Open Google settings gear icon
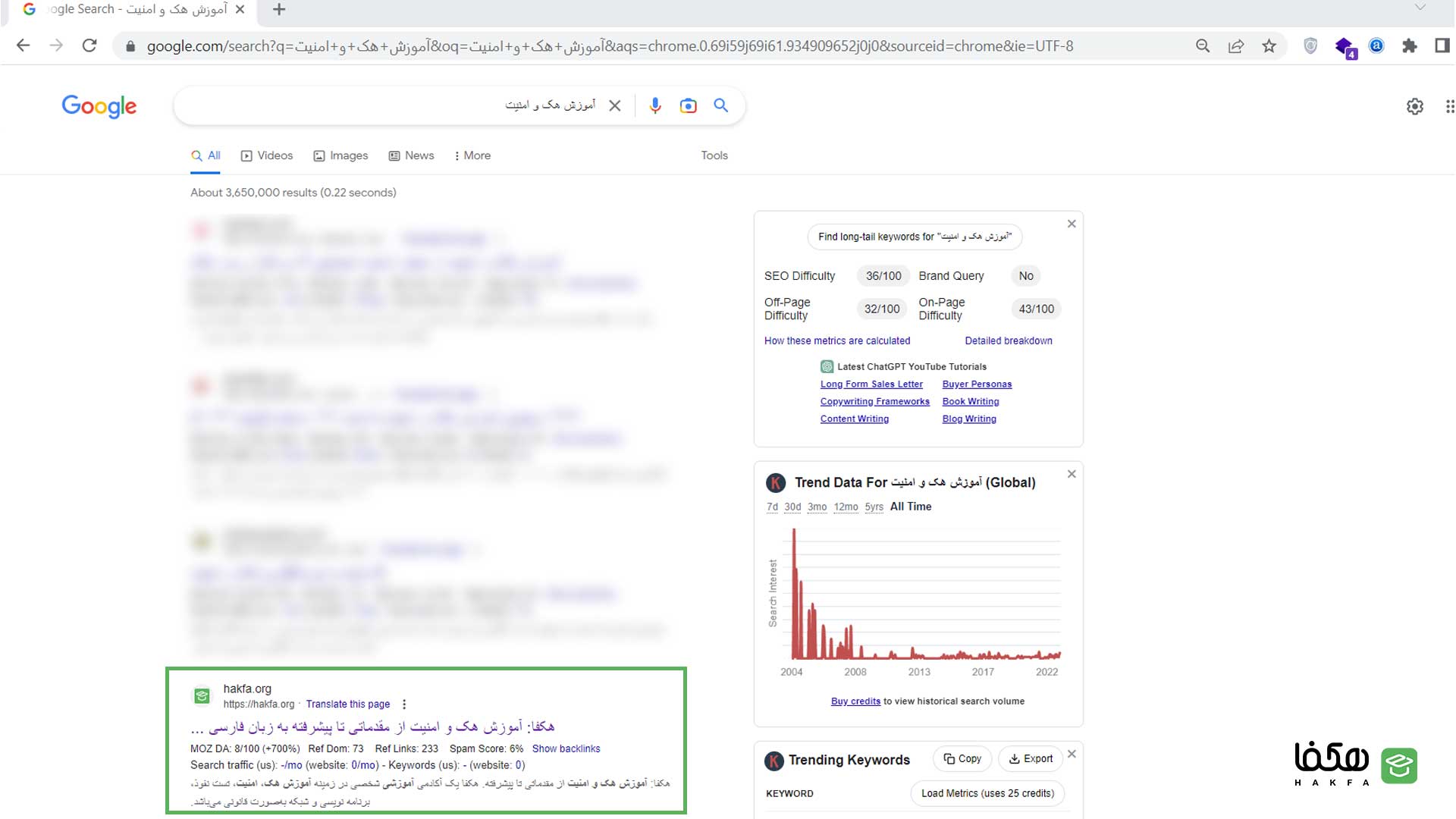Image resolution: width=1456 pixels, height=819 pixels. 1415,106
